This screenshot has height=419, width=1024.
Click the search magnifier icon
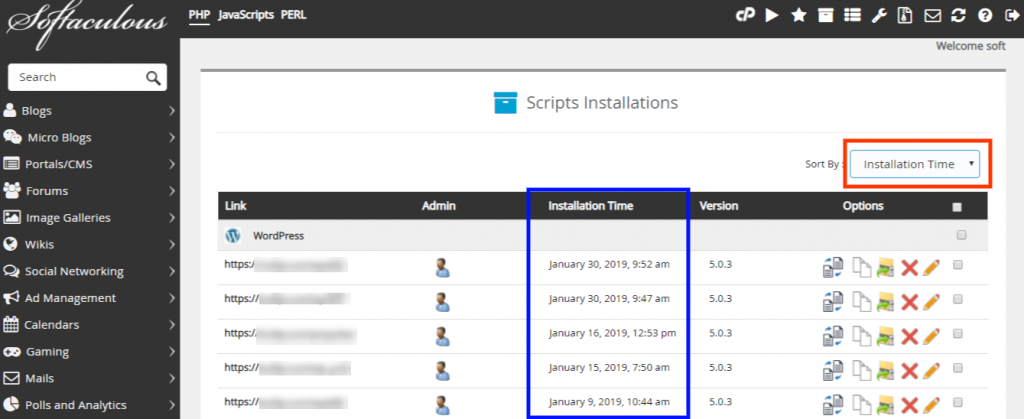(153, 78)
